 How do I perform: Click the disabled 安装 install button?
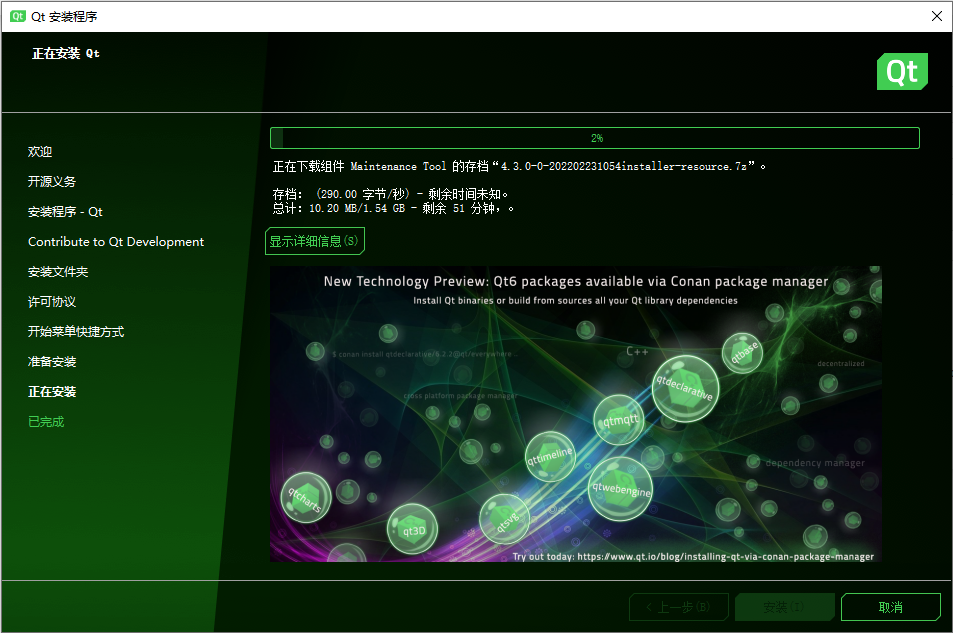784,607
